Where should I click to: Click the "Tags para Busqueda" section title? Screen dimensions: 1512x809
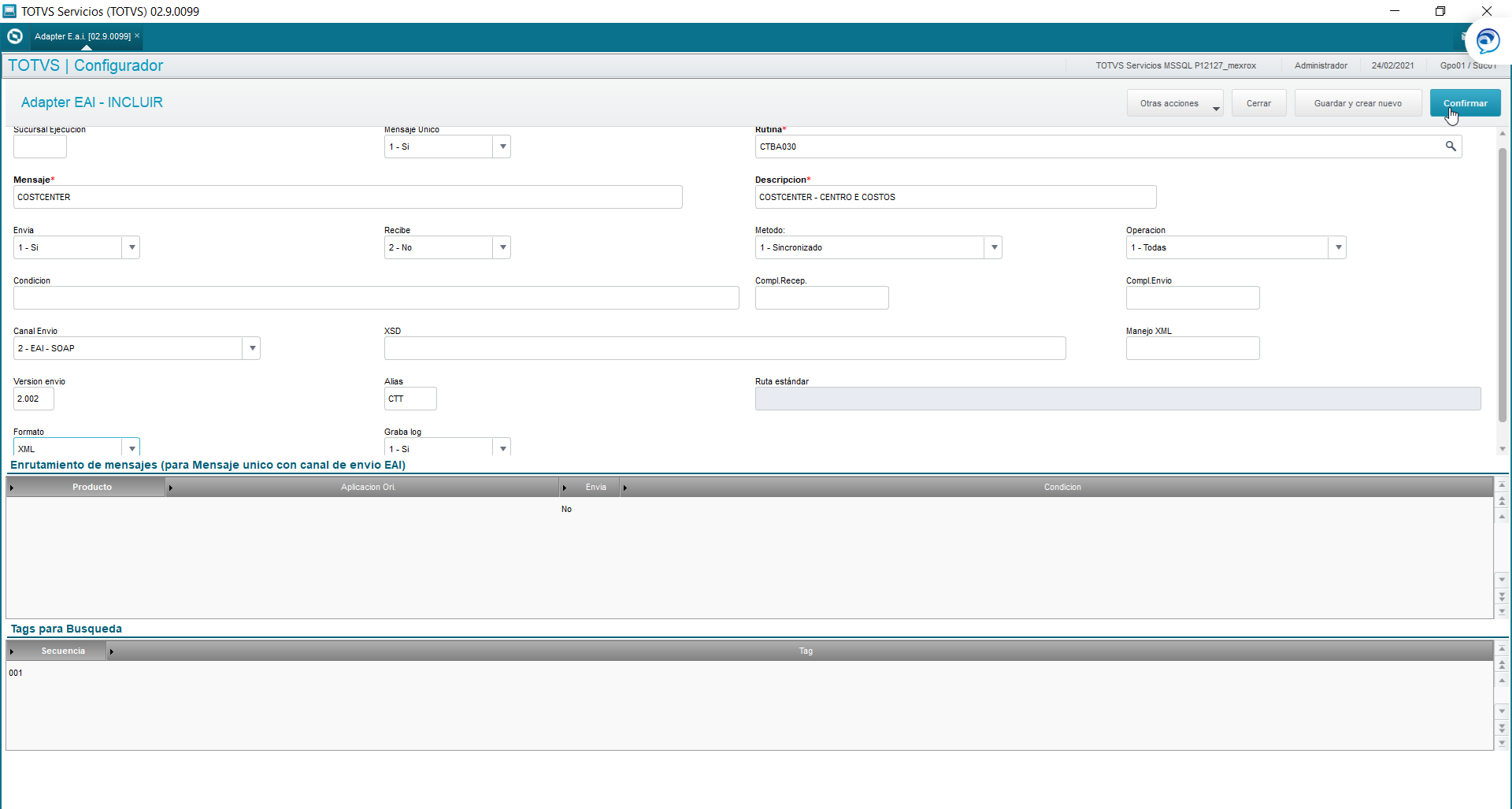pos(66,629)
